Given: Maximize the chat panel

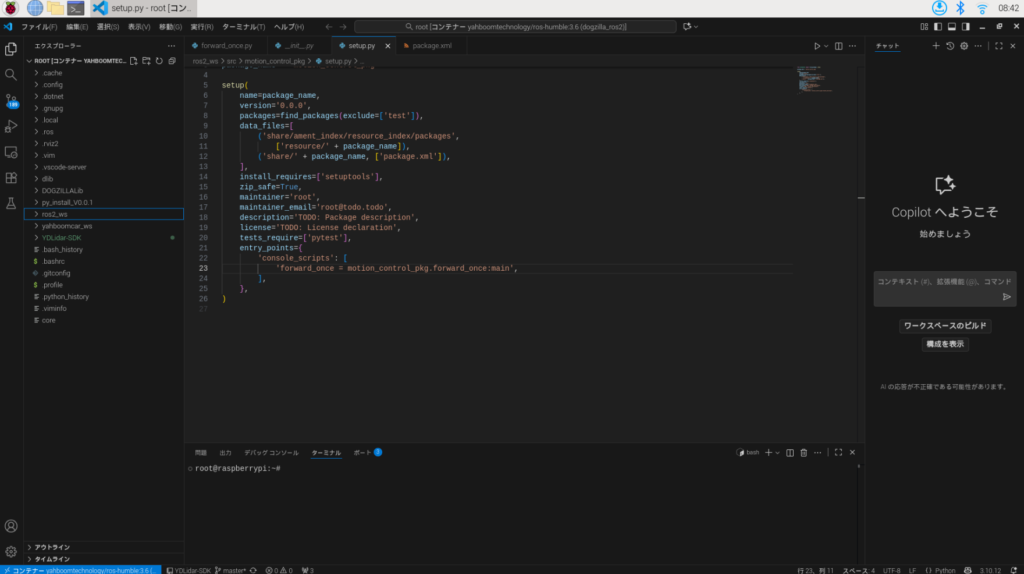Looking at the screenshot, I should point(998,46).
